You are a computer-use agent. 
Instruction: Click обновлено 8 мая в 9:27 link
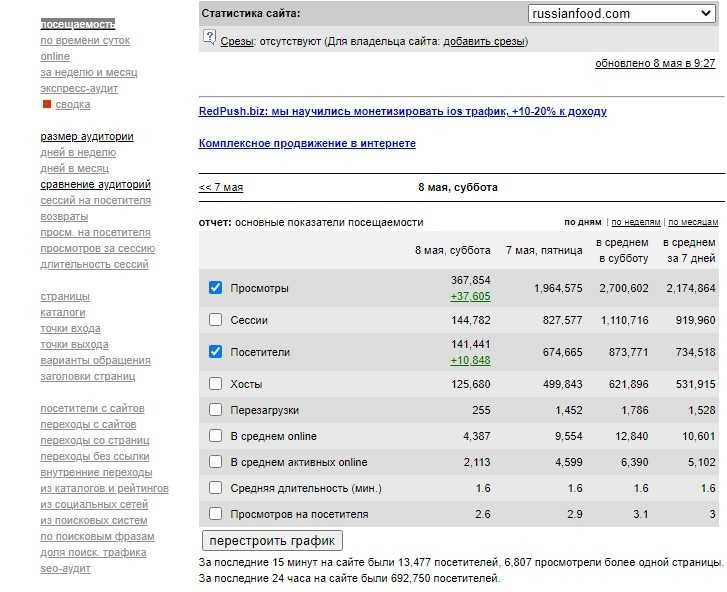pyautogui.click(x=655, y=64)
